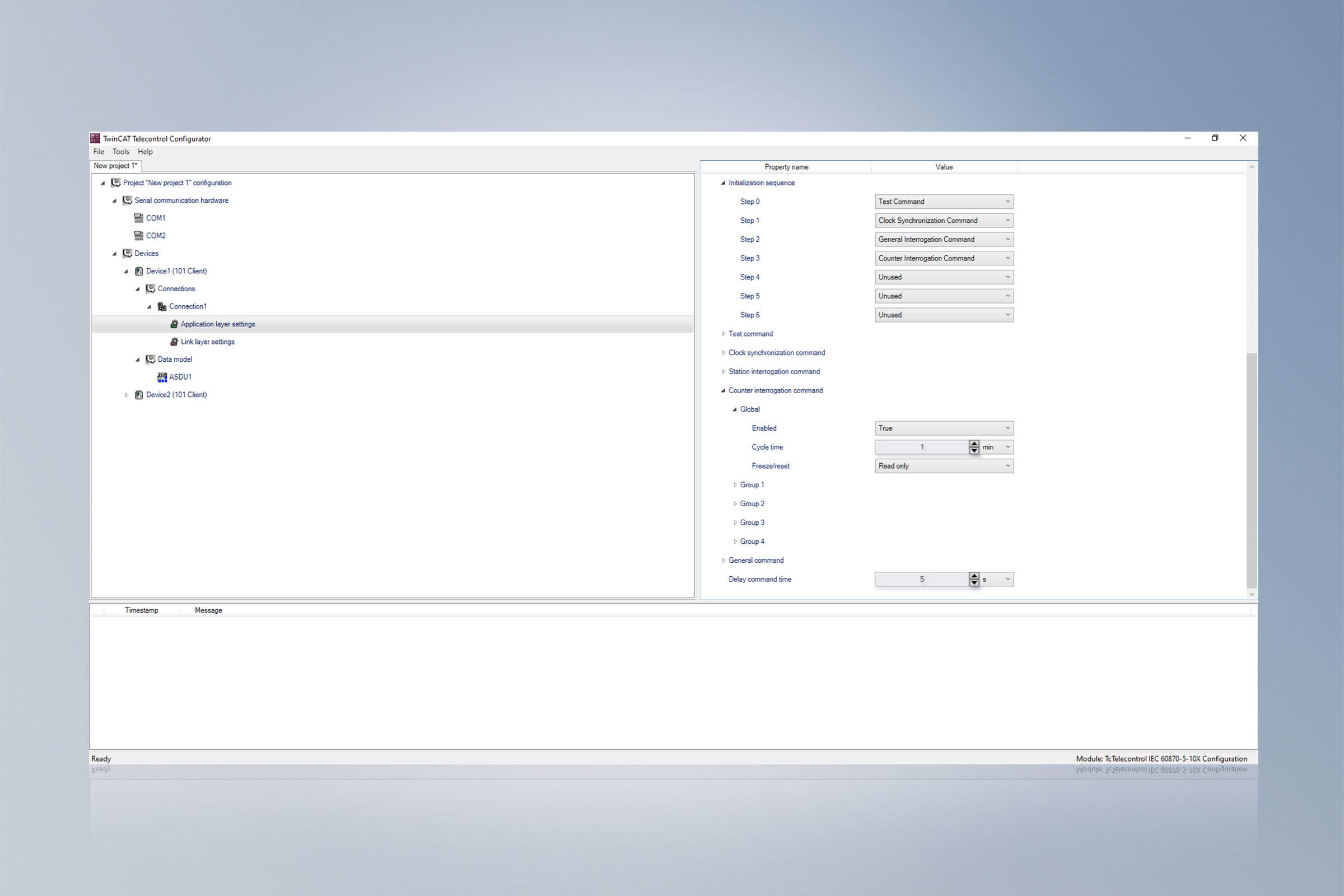
Task: Open the Tools menu
Action: tap(120, 151)
